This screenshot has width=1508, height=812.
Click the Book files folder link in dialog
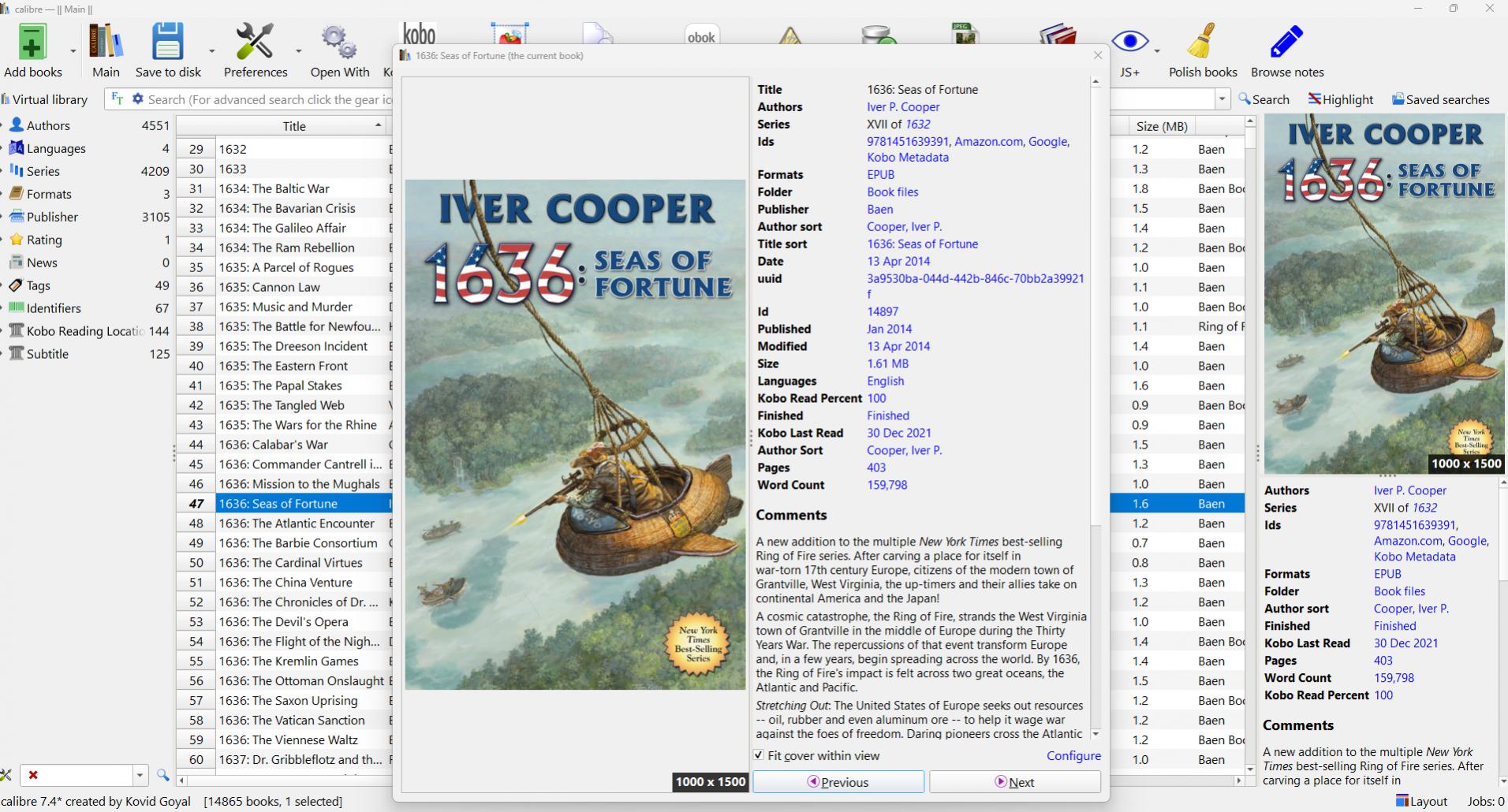892,192
